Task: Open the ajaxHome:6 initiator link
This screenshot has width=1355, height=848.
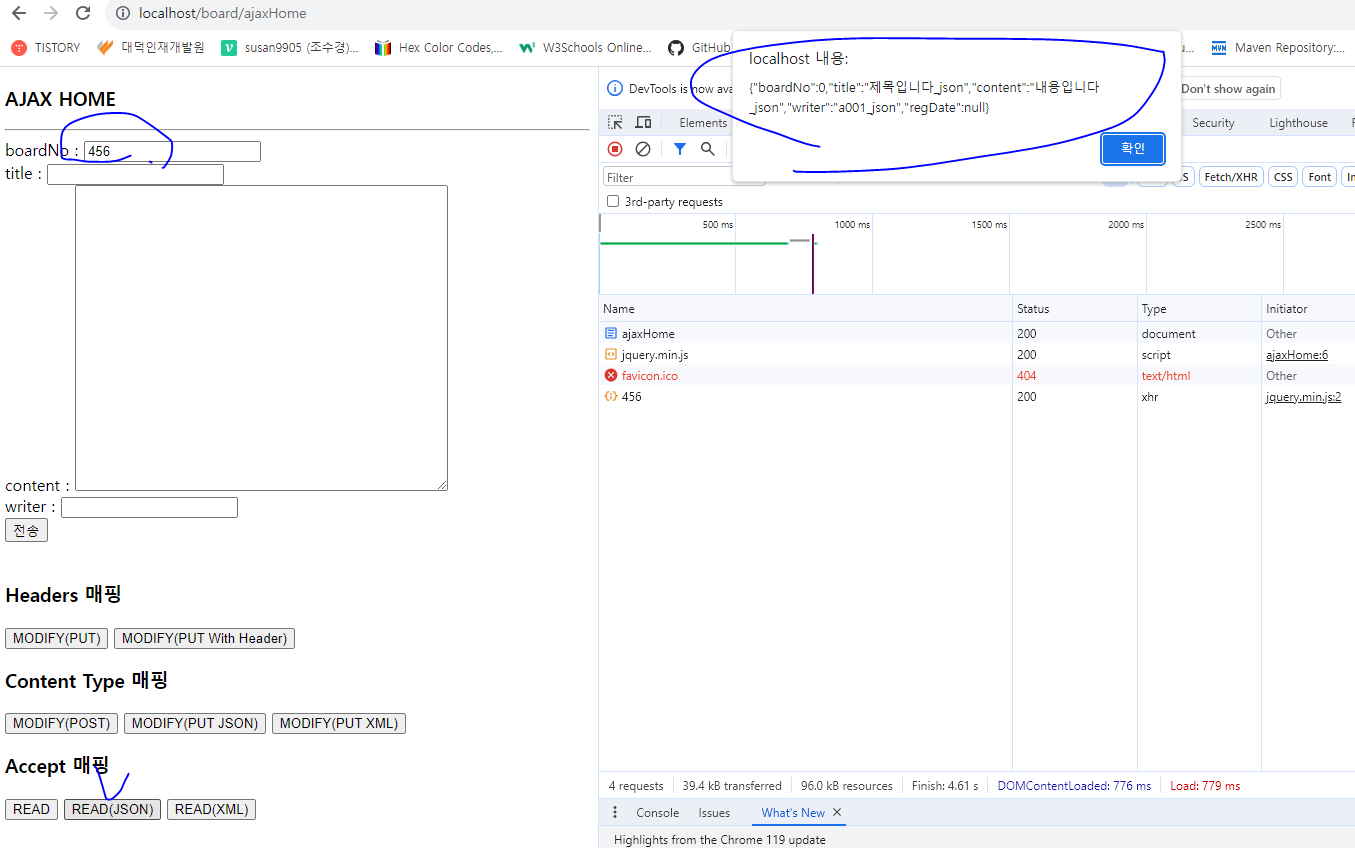Action: tap(1297, 355)
